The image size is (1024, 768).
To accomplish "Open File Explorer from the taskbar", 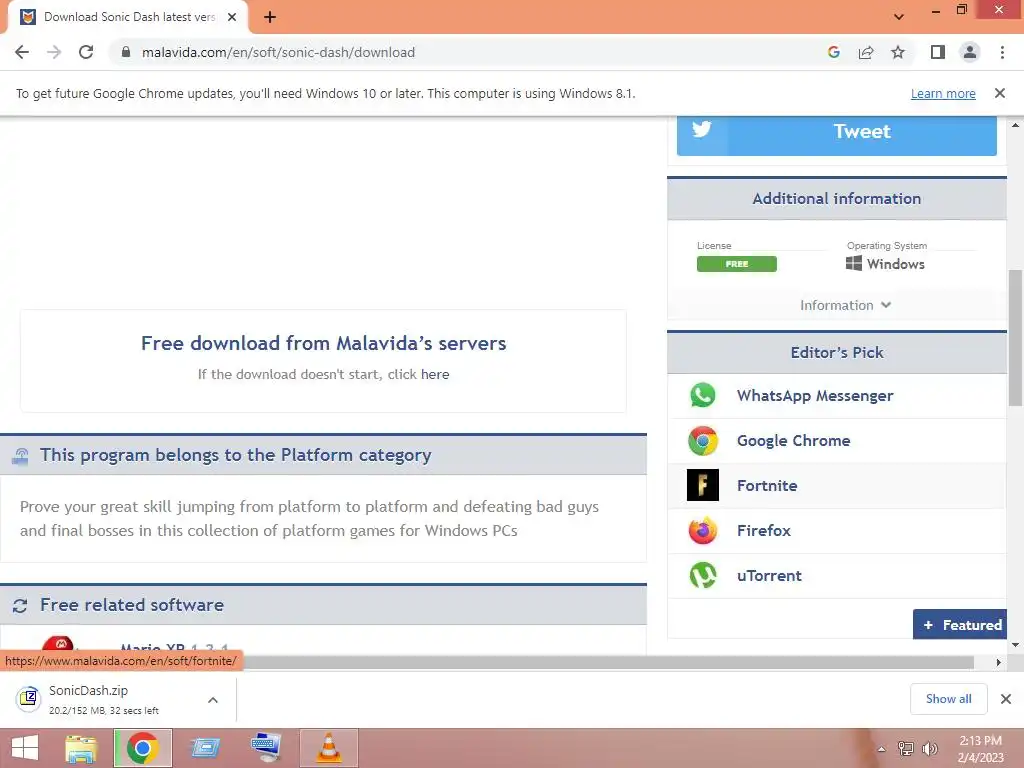I will click(81, 748).
